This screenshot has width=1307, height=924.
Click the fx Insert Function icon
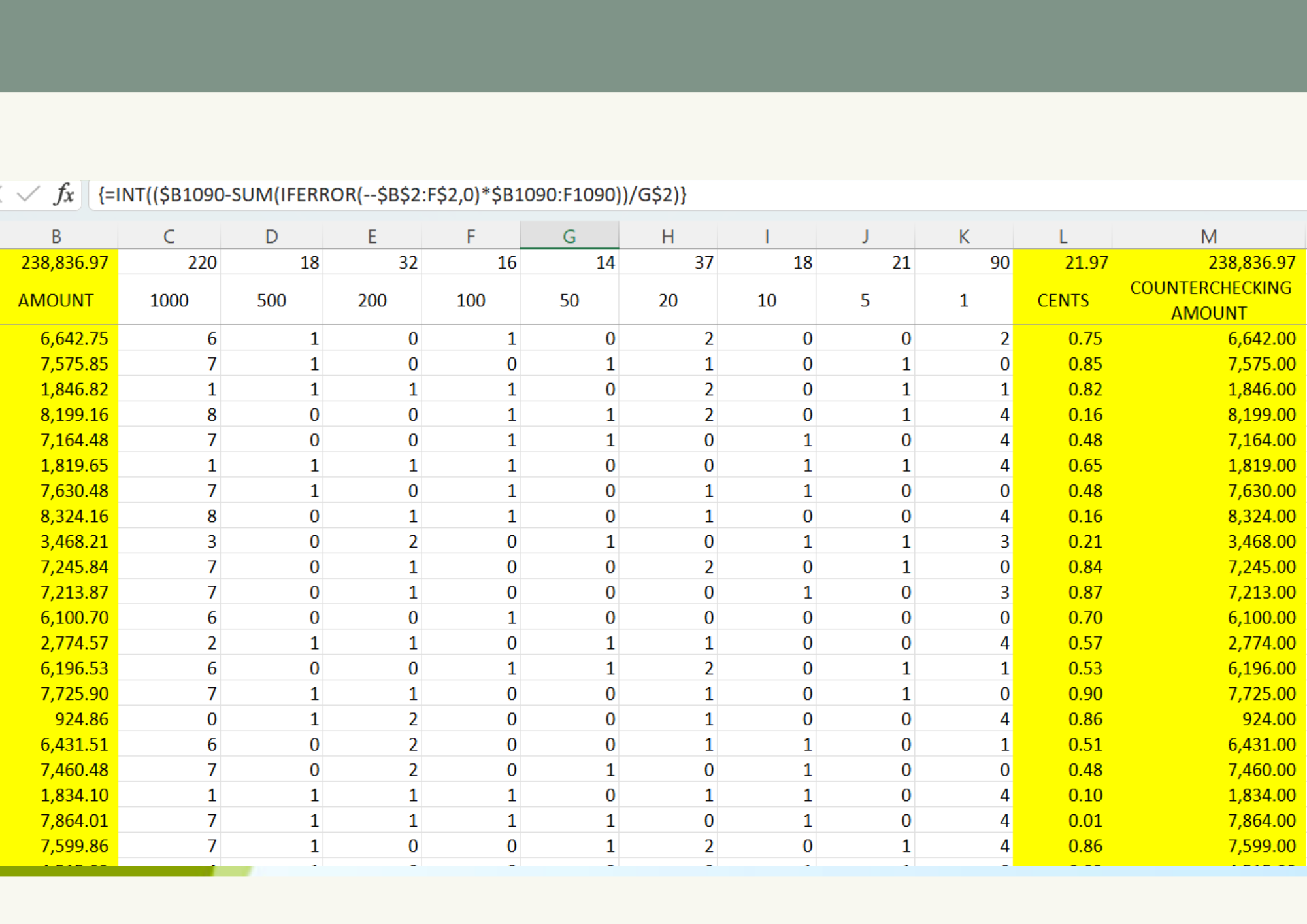click(x=64, y=194)
